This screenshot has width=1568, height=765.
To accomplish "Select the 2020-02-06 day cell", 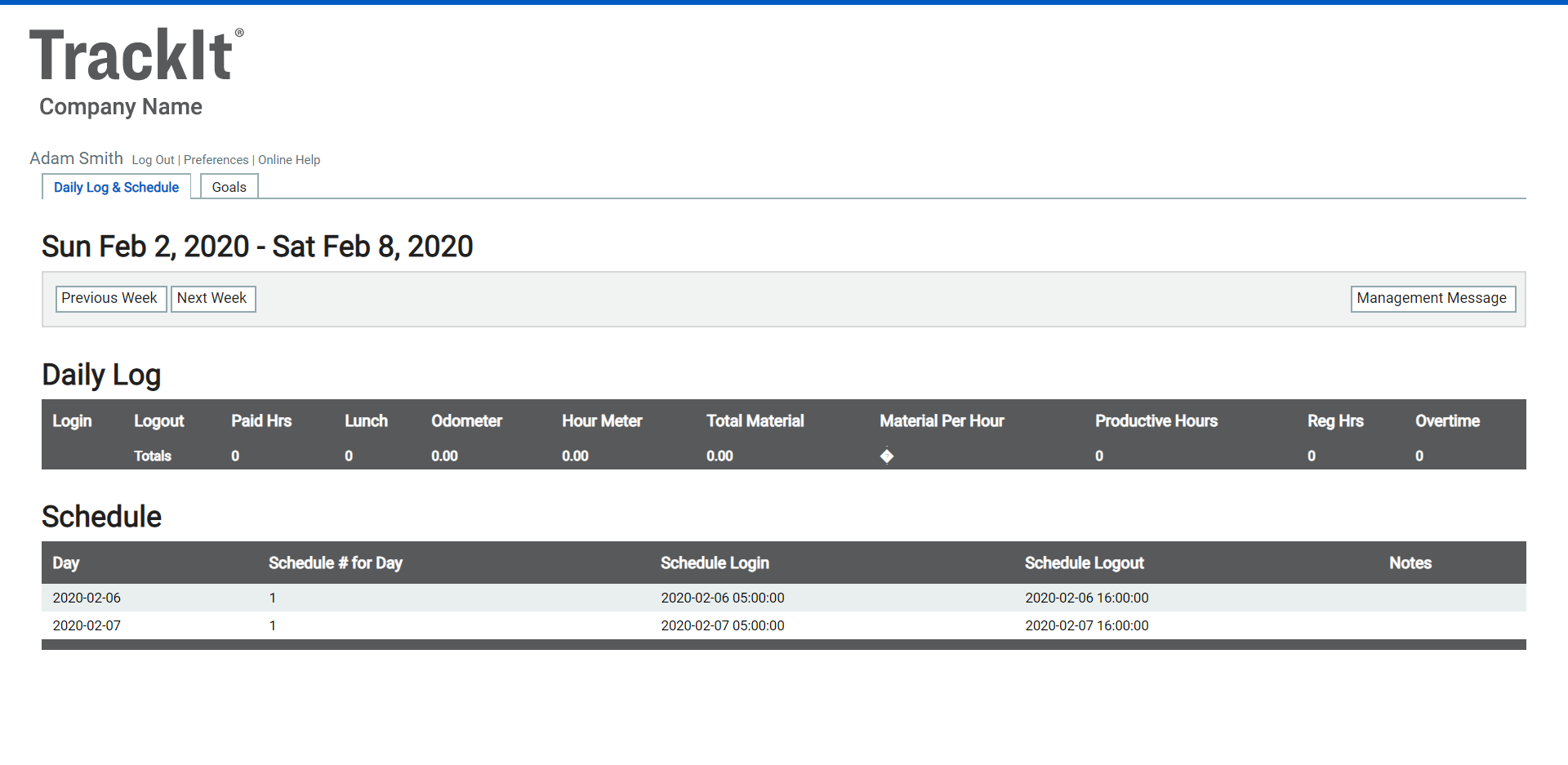I will (87, 598).
